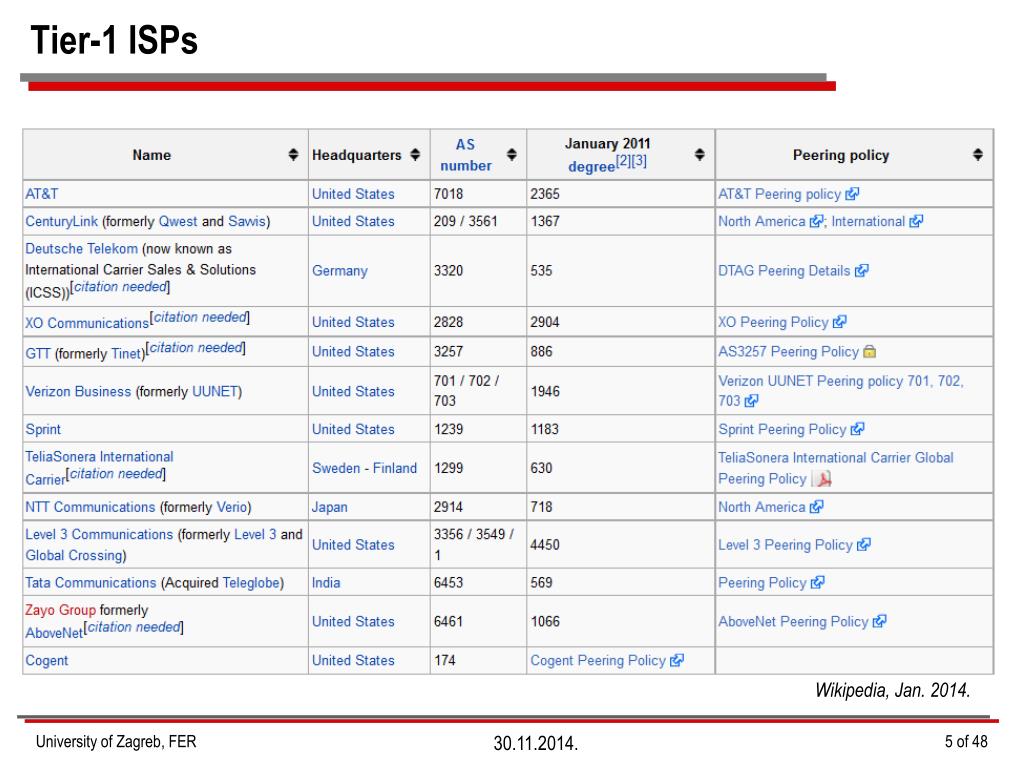The height and width of the screenshot is (768, 1024).
Task: Click external link icon after Cogent Peering Policy
Action: 677,660
